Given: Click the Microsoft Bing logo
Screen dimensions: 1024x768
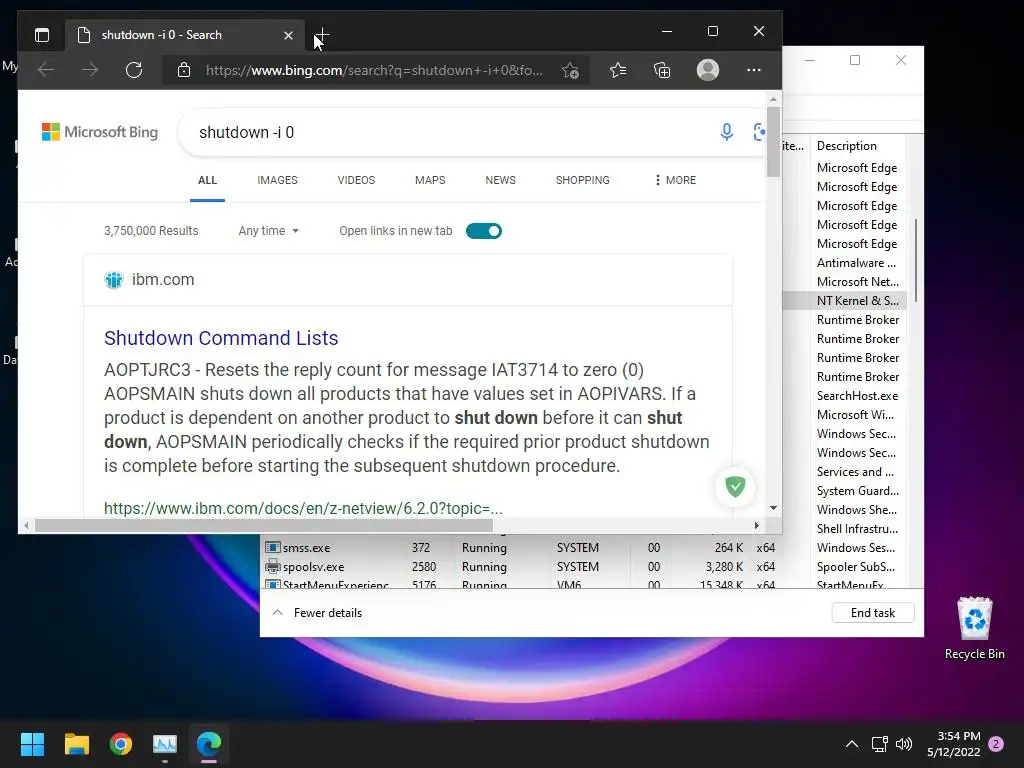Looking at the screenshot, I should click(100, 132).
